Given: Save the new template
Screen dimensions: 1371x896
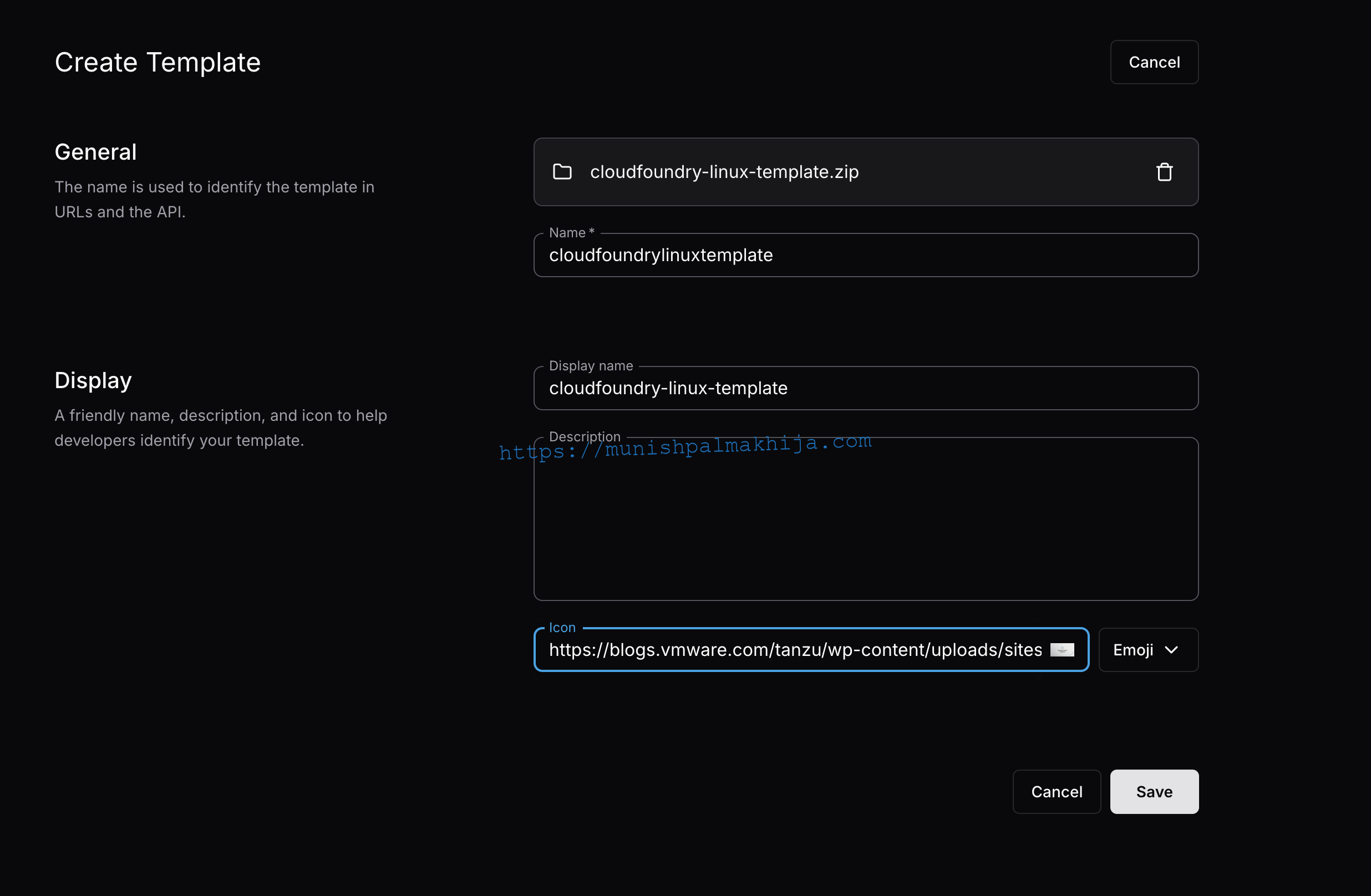Looking at the screenshot, I should coord(1154,792).
